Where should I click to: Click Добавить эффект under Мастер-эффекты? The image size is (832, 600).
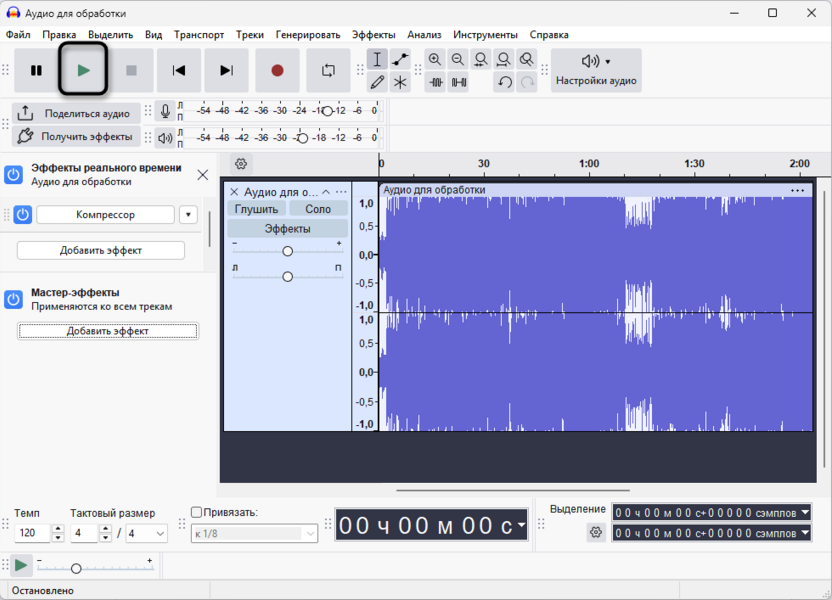(108, 331)
